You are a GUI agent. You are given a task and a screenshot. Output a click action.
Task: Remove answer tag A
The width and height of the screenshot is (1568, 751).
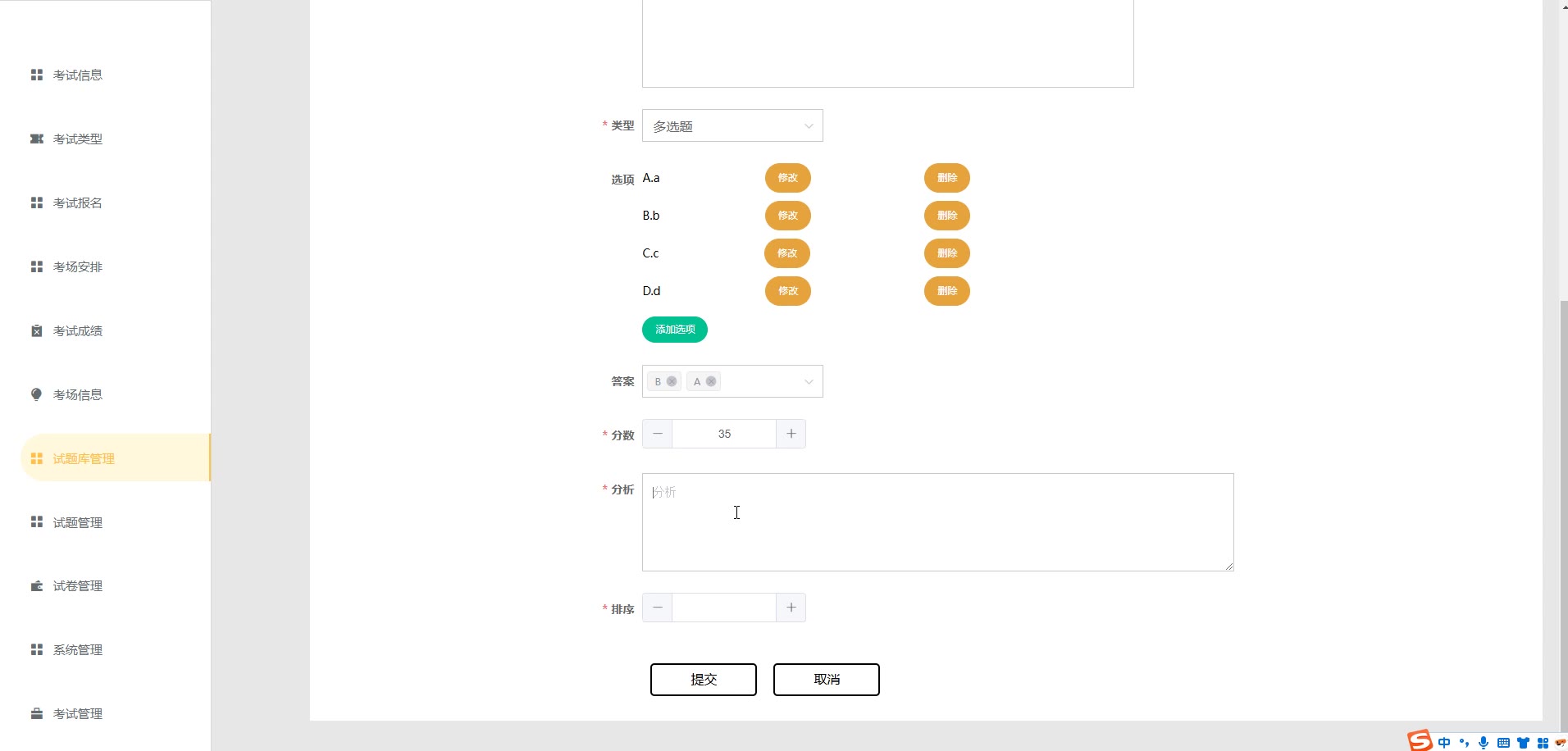pyautogui.click(x=711, y=381)
